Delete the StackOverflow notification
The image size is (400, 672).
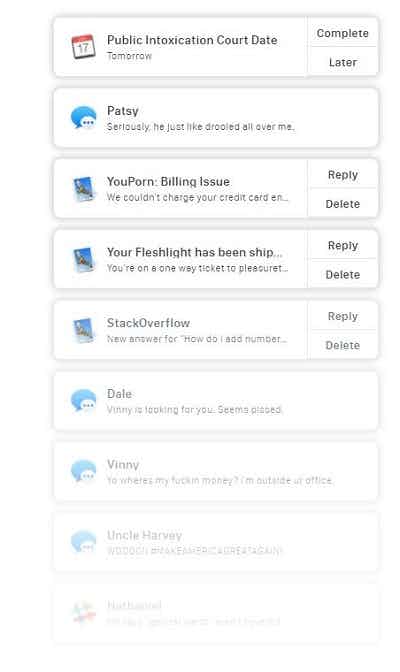[x=343, y=345]
